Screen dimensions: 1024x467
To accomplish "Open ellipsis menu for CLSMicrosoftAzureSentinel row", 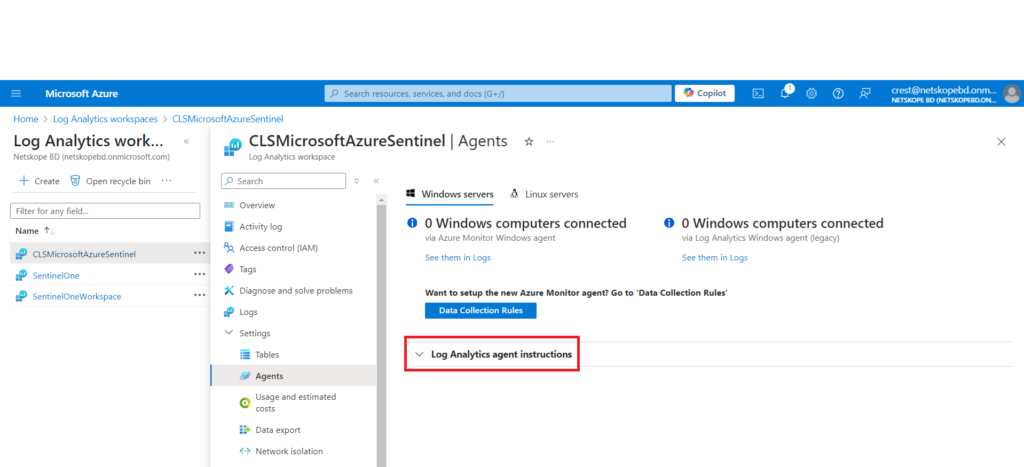I will click(199, 253).
